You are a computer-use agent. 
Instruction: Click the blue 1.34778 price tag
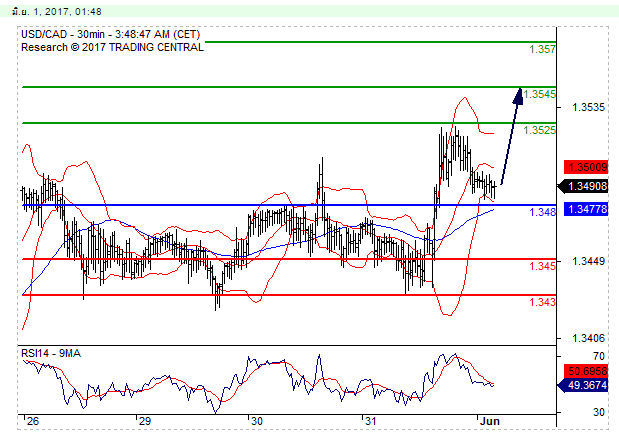pos(586,209)
